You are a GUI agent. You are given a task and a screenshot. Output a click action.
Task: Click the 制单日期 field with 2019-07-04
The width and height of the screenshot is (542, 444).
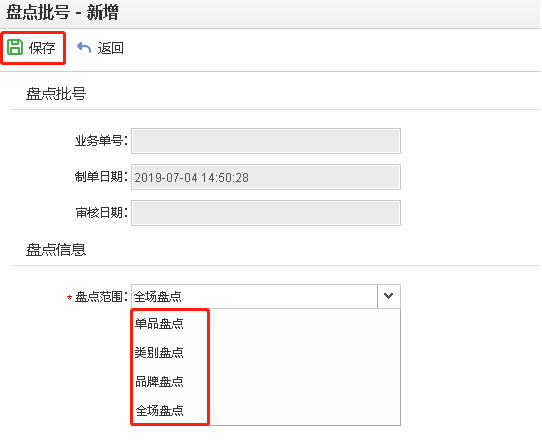click(x=266, y=177)
